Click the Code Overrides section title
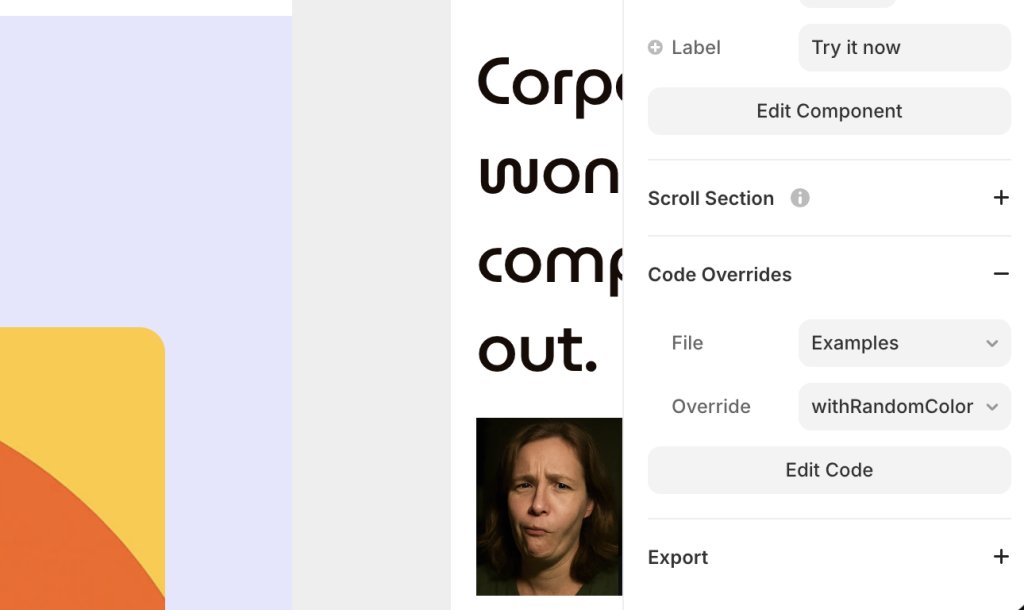This screenshot has width=1024, height=610. pos(719,274)
